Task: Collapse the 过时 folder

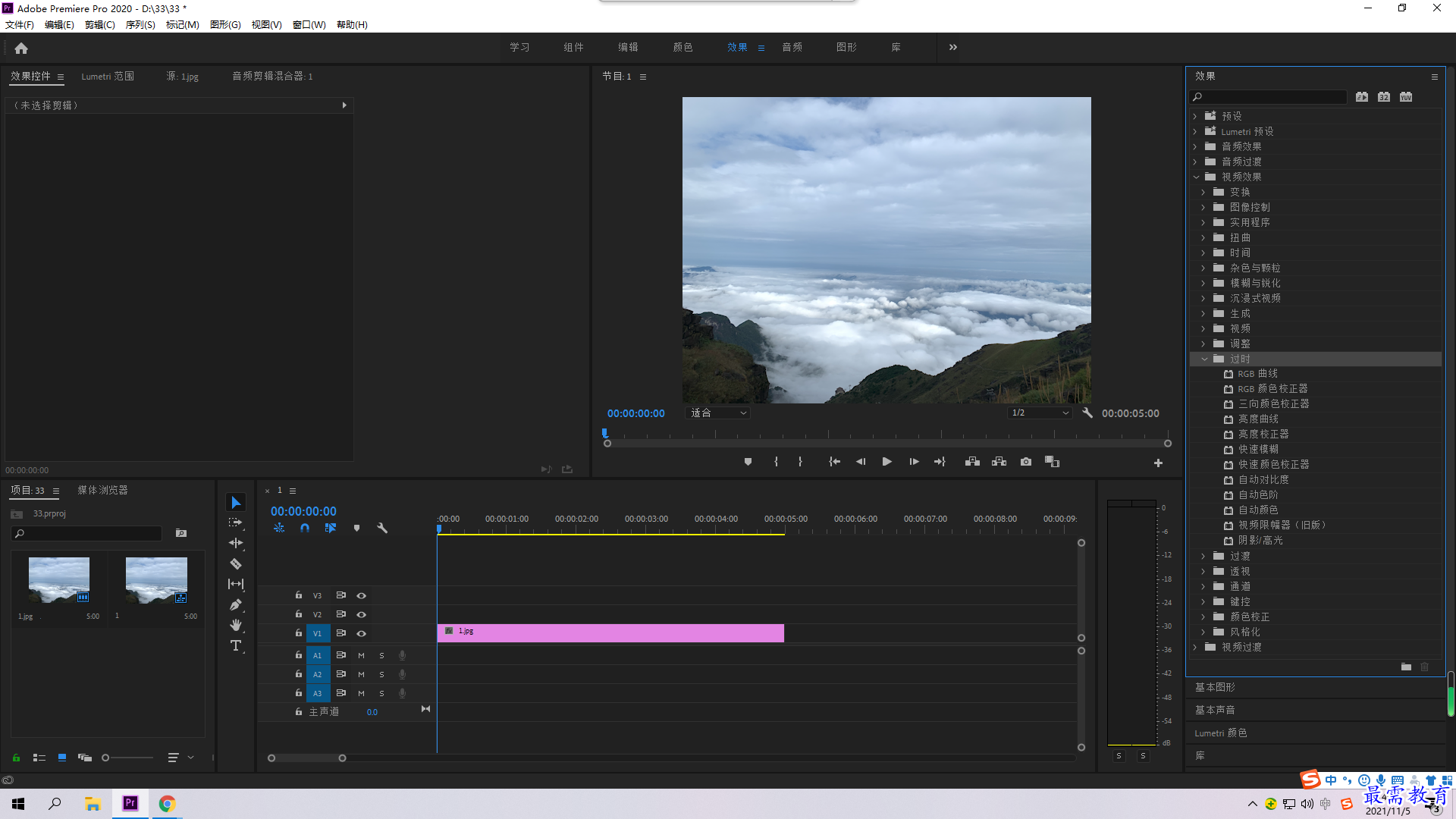Action: pyautogui.click(x=1204, y=359)
